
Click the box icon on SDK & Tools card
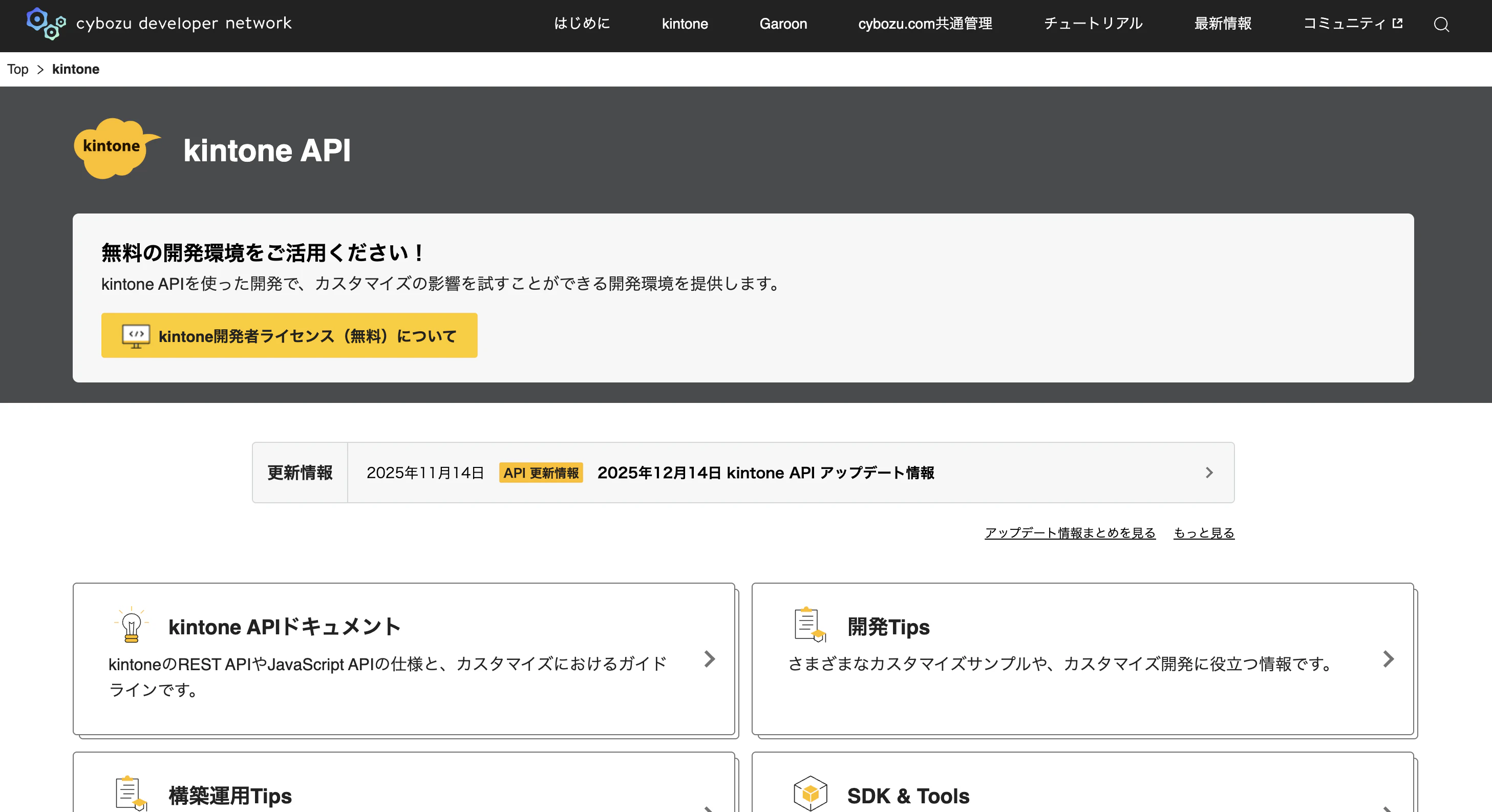coord(811,794)
